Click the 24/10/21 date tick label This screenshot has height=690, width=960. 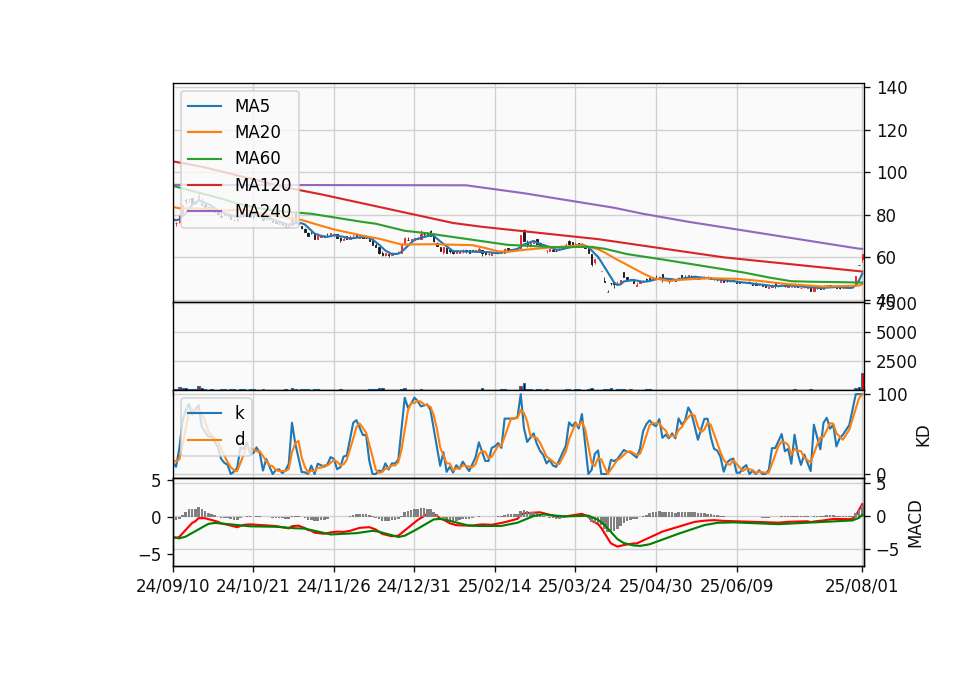point(253,587)
